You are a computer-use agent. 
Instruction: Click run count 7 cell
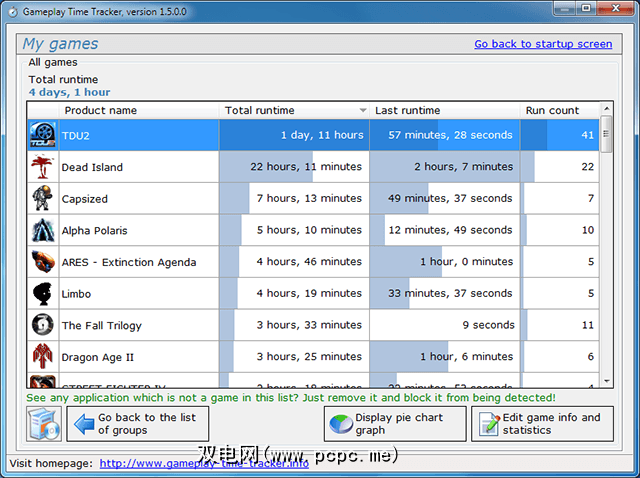560,198
